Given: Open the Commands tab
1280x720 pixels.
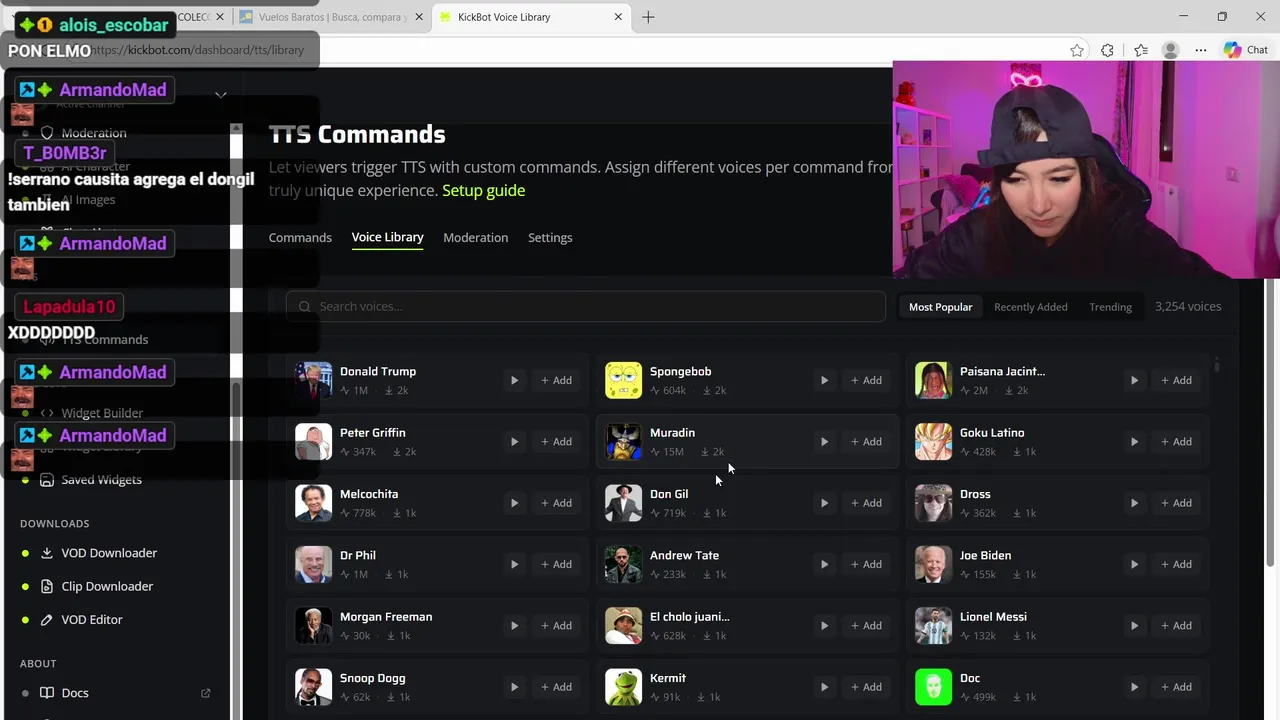Looking at the screenshot, I should click(300, 237).
